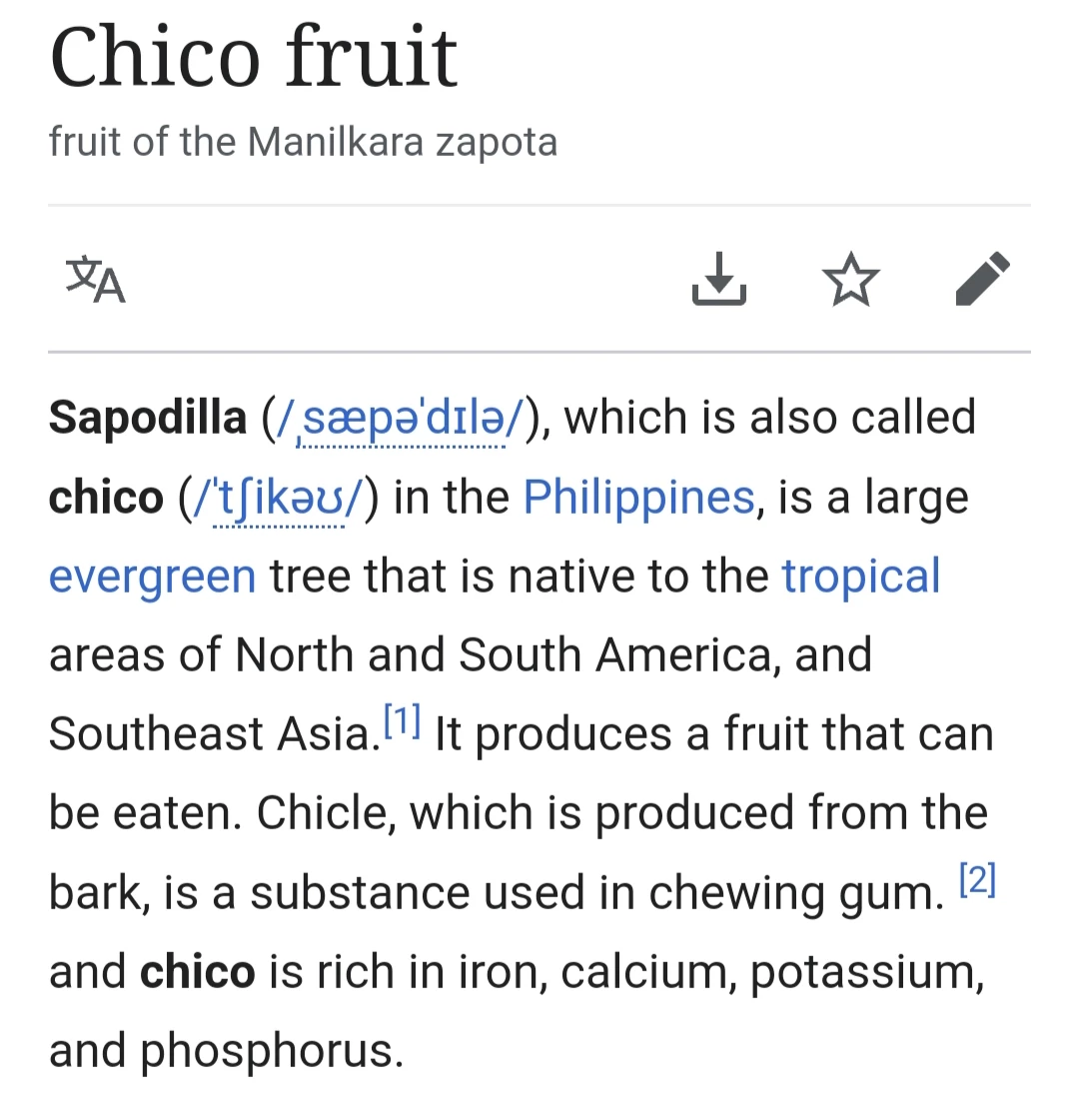The height and width of the screenshot is (1120, 1079).
Task: Follow the Philippines link
Action: pos(639,498)
